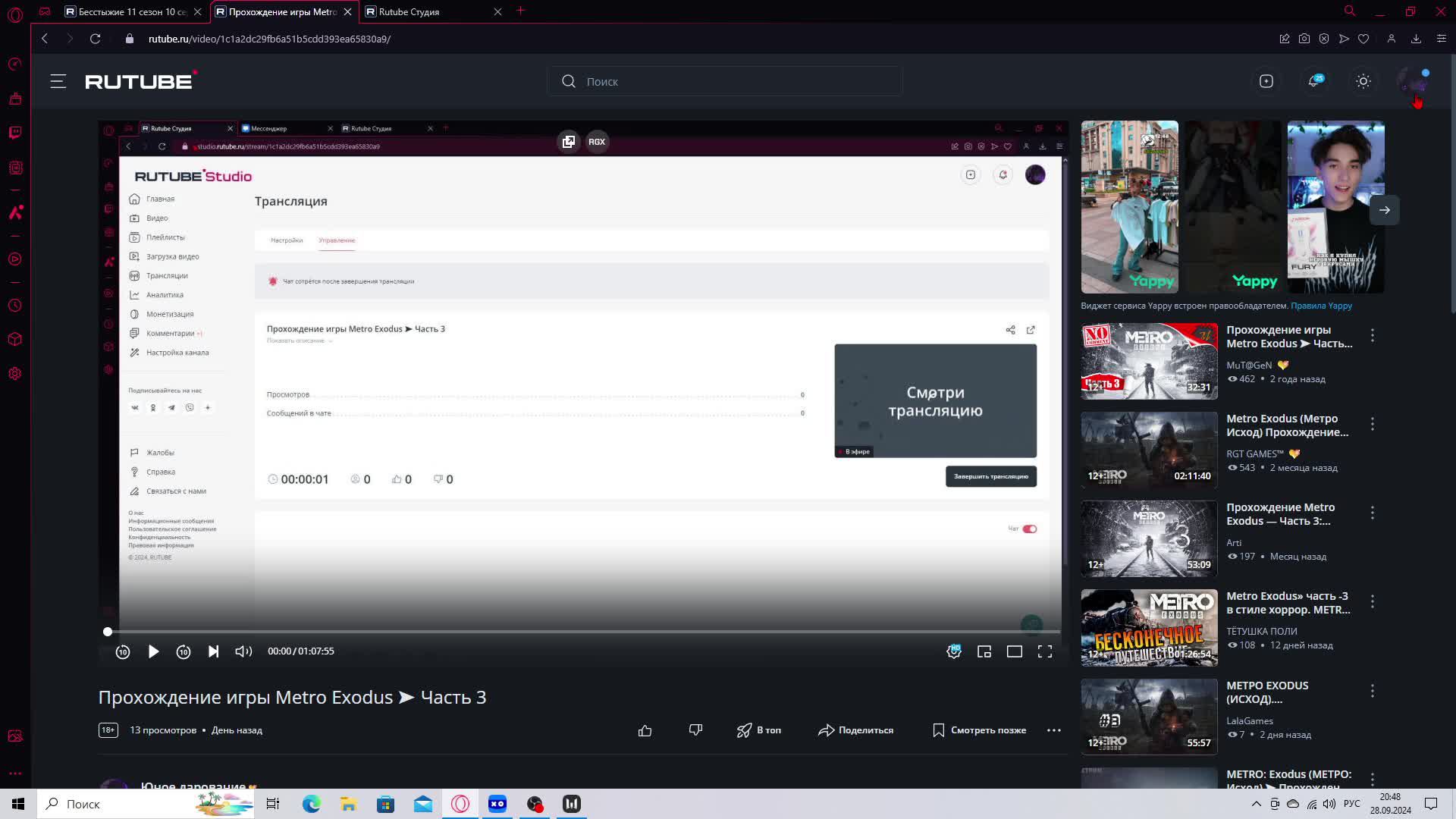Open Twitch in the Opera sidebar
The image size is (1456, 819).
tap(15, 133)
